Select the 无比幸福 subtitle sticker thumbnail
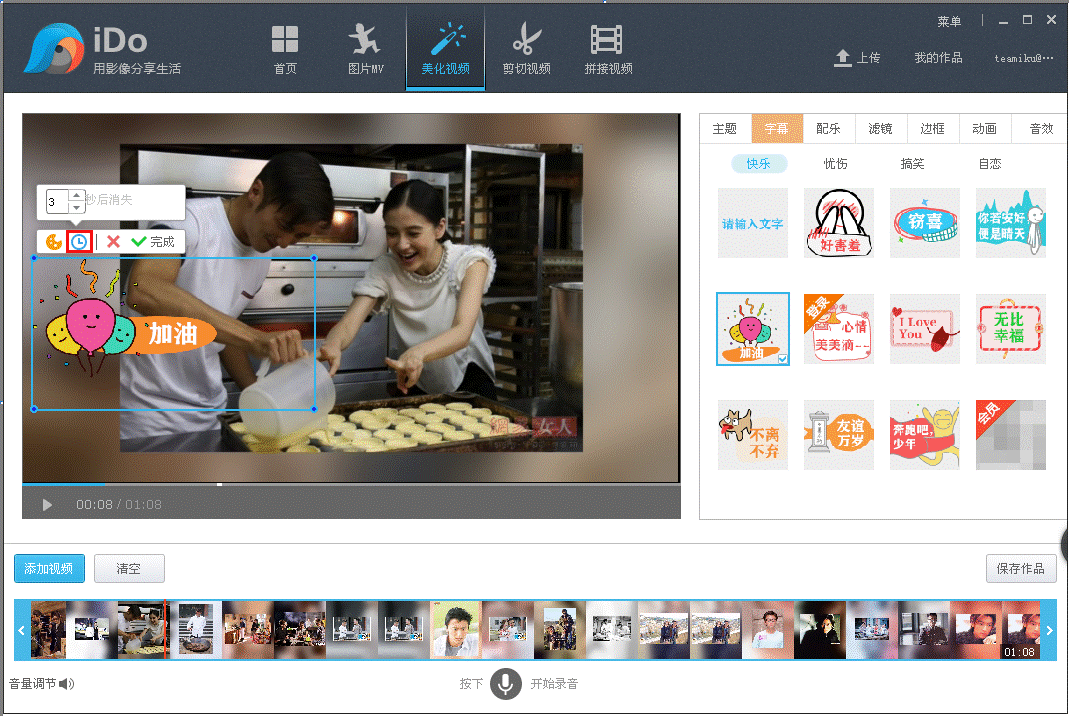The image size is (1069, 716). (1010, 329)
